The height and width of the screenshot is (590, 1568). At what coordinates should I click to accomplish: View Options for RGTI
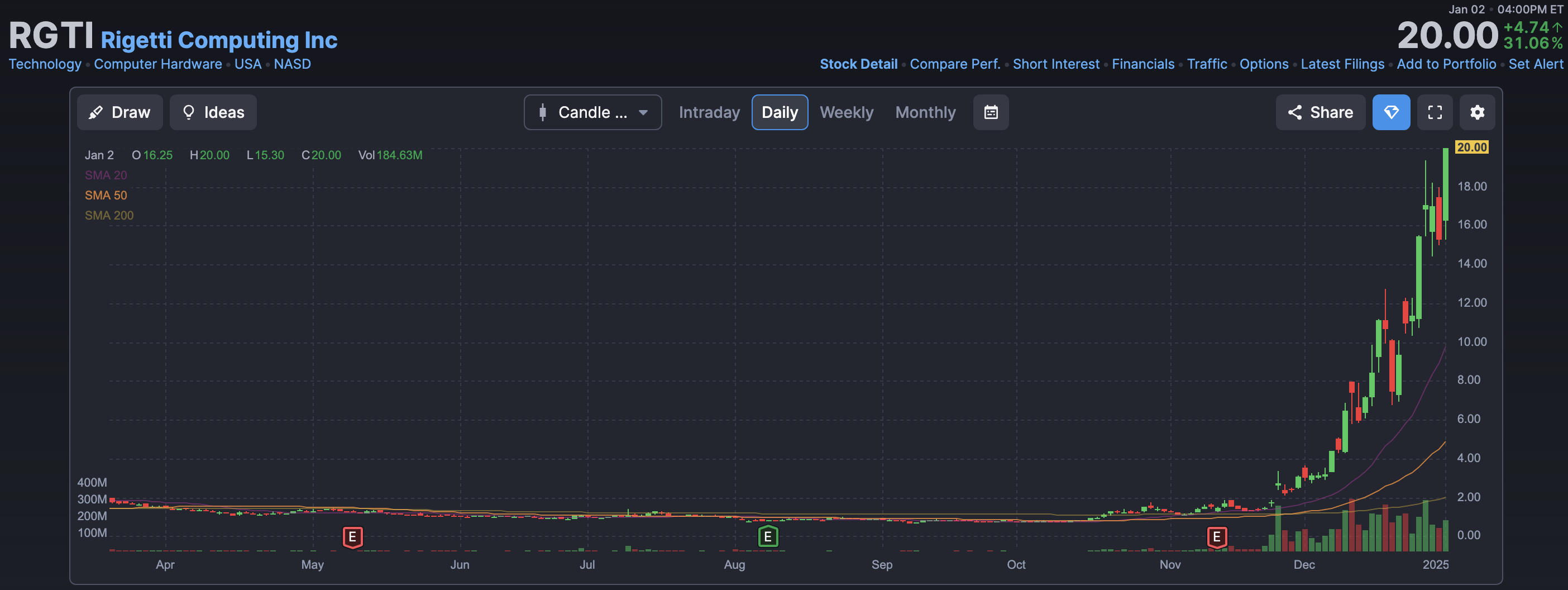1264,64
